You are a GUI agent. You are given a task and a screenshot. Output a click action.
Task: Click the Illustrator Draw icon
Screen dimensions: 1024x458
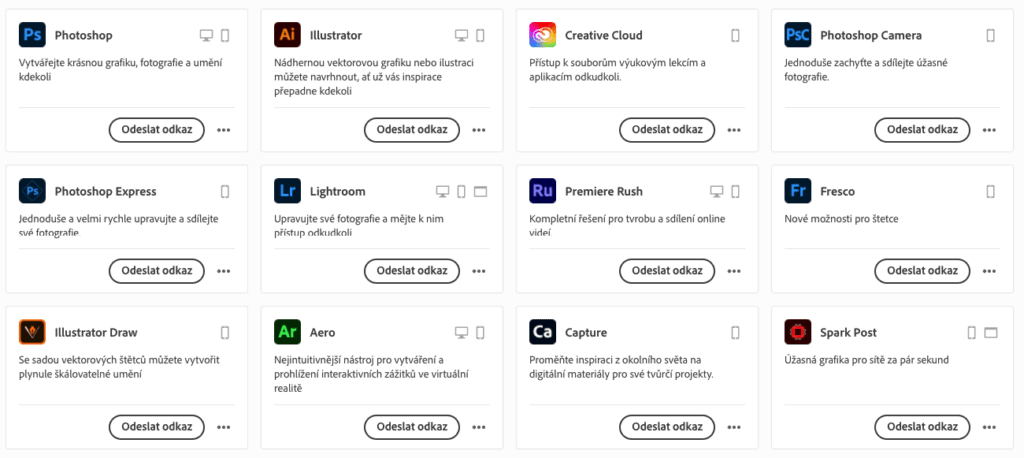(32, 332)
